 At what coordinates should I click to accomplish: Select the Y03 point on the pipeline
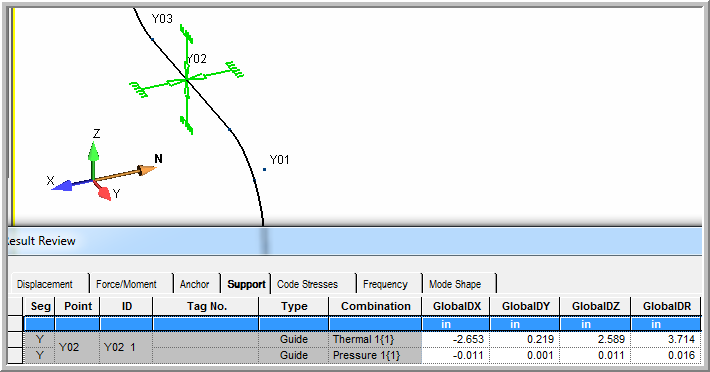point(153,39)
